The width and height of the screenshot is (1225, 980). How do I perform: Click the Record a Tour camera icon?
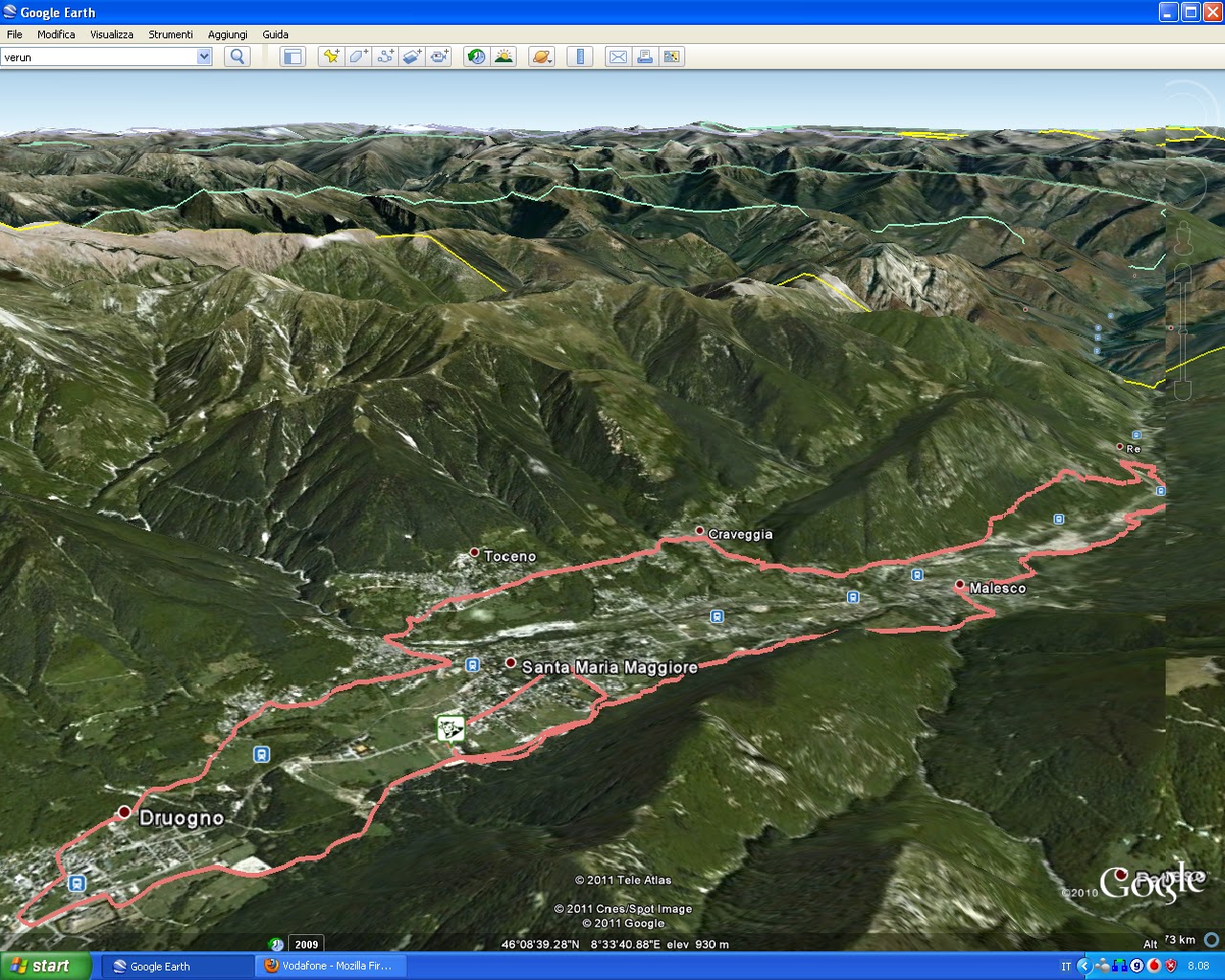point(439,56)
